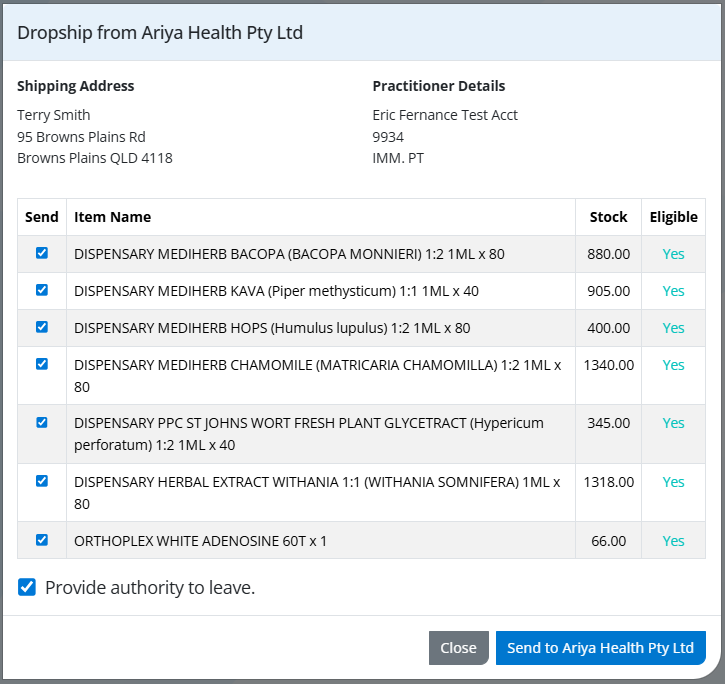Click the Eligible column header
Viewport: 725px width, 684px height.
click(x=673, y=217)
